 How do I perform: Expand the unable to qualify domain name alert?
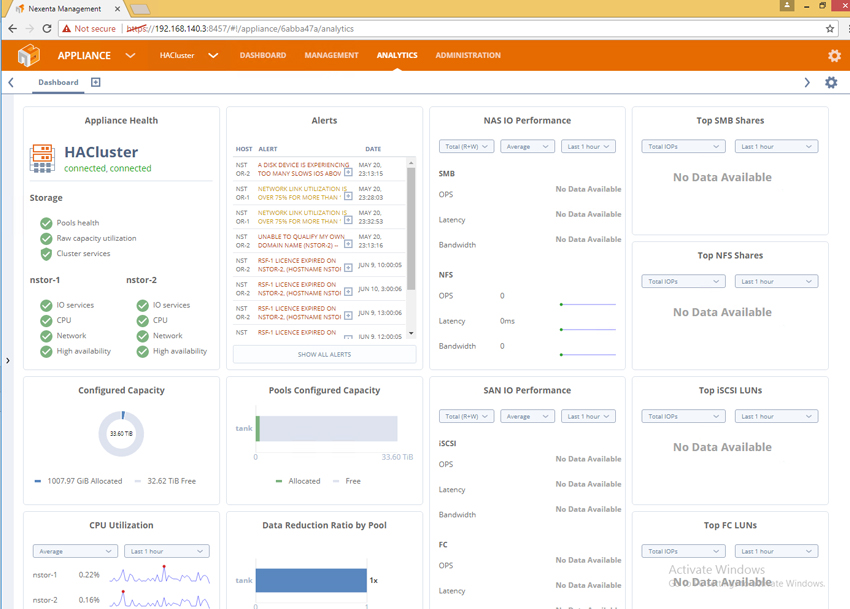(x=348, y=244)
